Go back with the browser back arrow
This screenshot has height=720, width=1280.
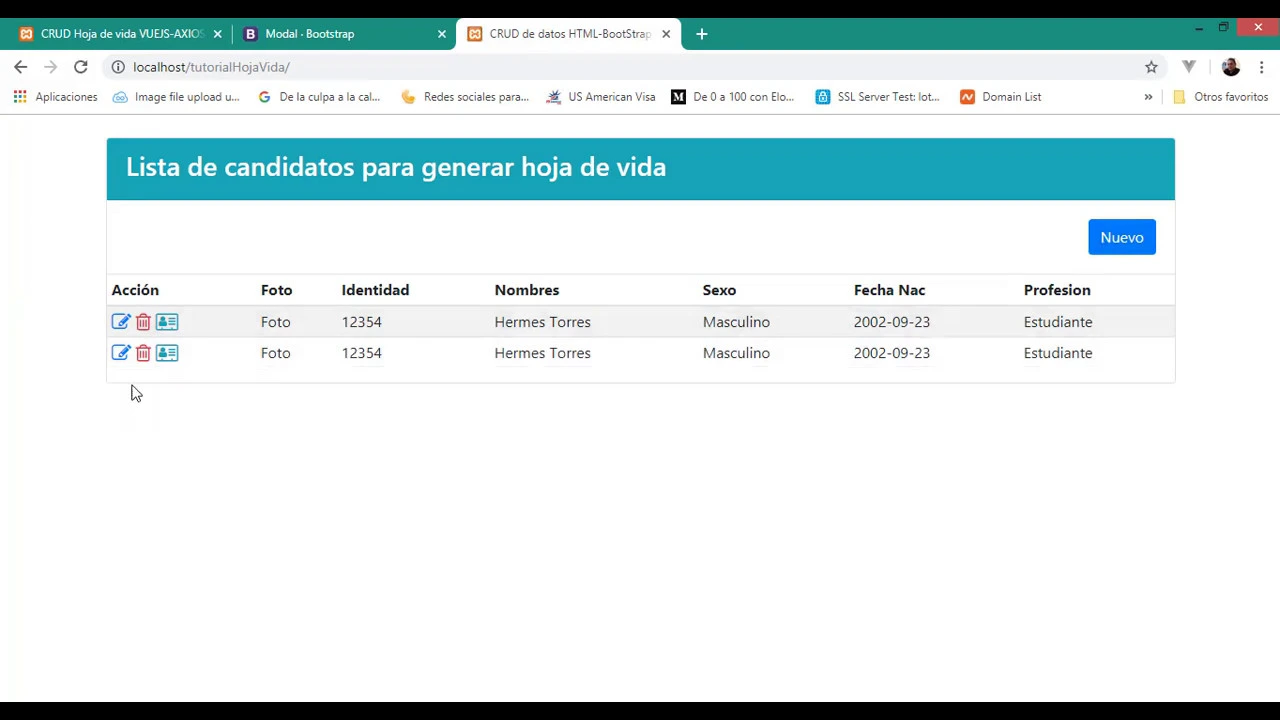click(21, 67)
